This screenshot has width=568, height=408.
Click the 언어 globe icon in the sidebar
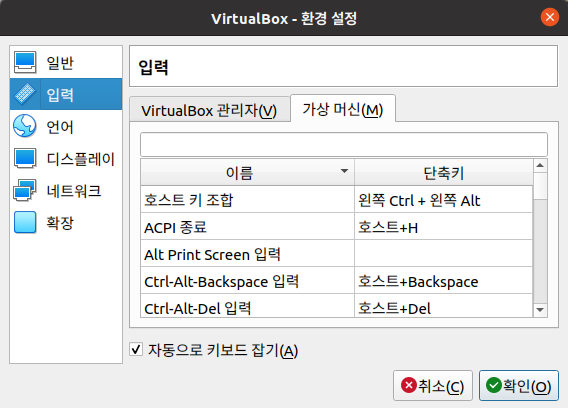tap(25, 126)
